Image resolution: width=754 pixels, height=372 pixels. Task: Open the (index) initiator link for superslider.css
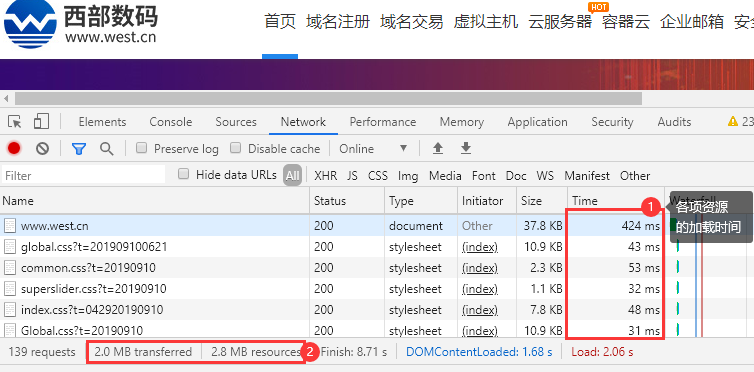(480, 289)
